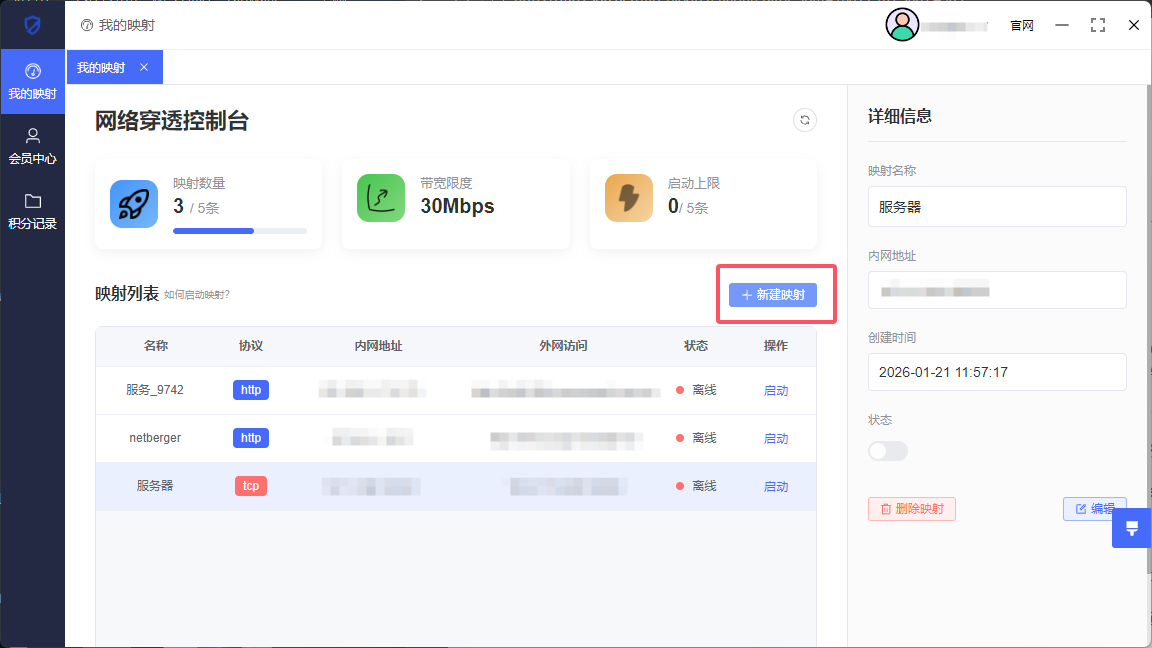This screenshot has width=1152, height=648.
Task: Open 会员中心 member center
Action: 32,146
